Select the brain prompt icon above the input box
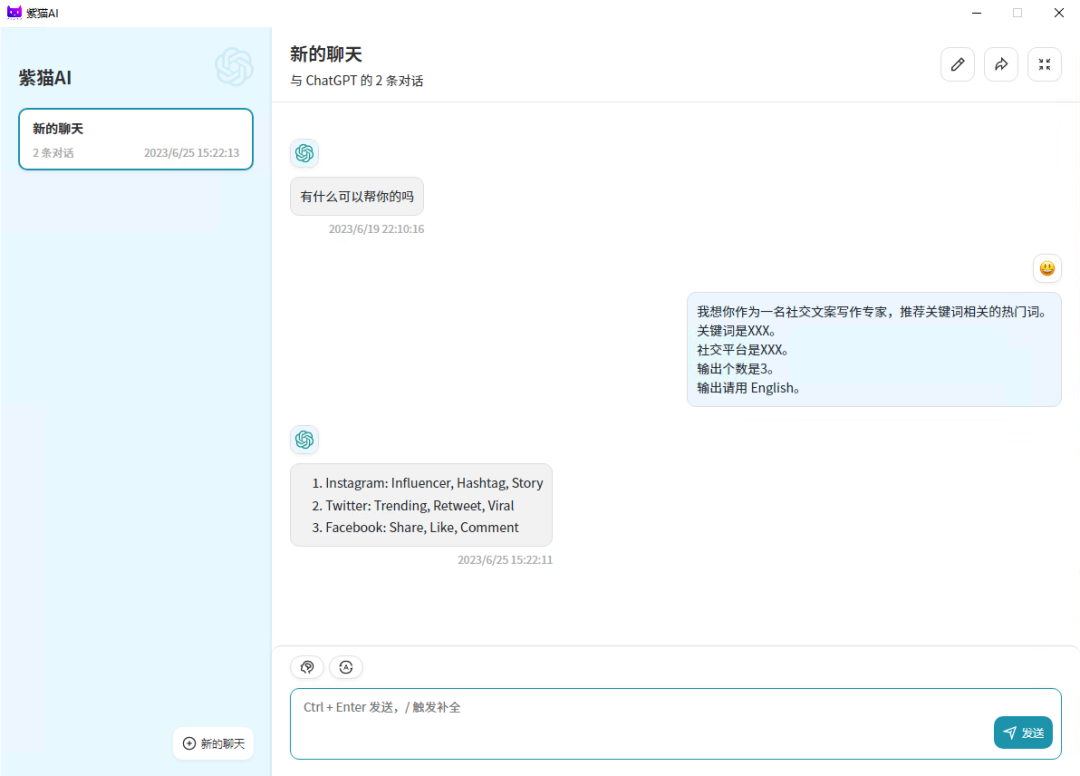 click(x=306, y=667)
